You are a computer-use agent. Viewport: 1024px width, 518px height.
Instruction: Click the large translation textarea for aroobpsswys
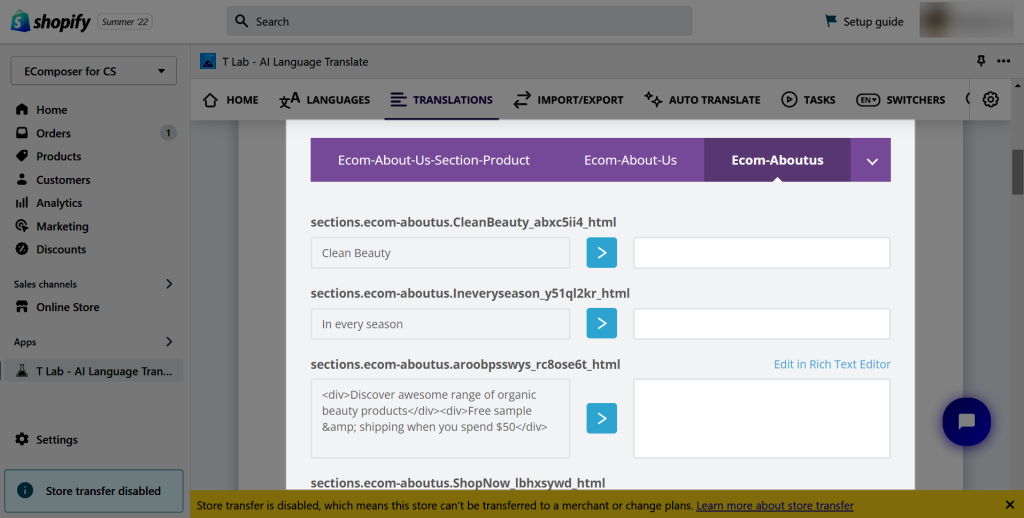(761, 418)
